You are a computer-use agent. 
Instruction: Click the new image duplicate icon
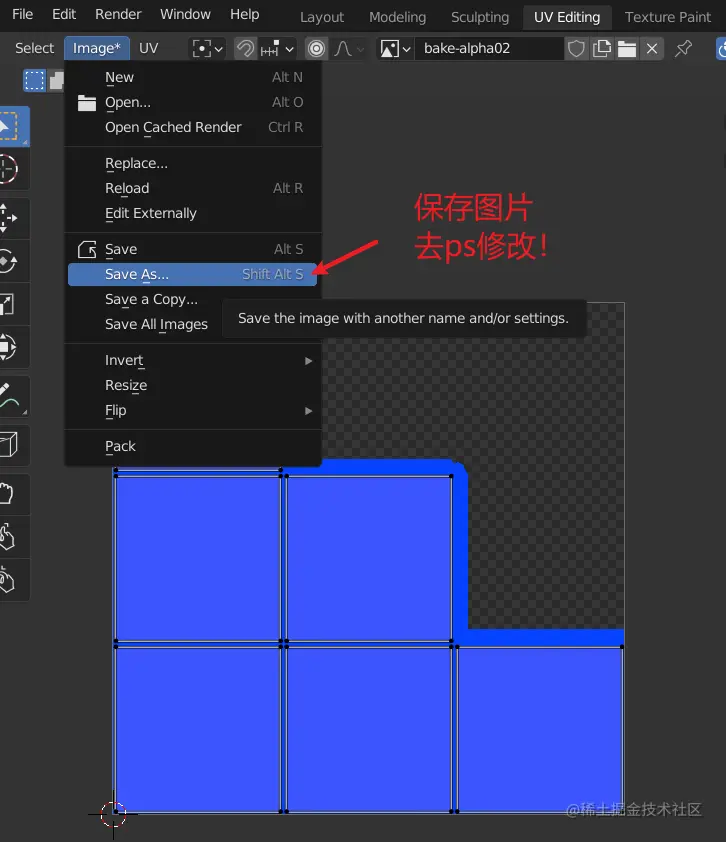pyautogui.click(x=602, y=49)
